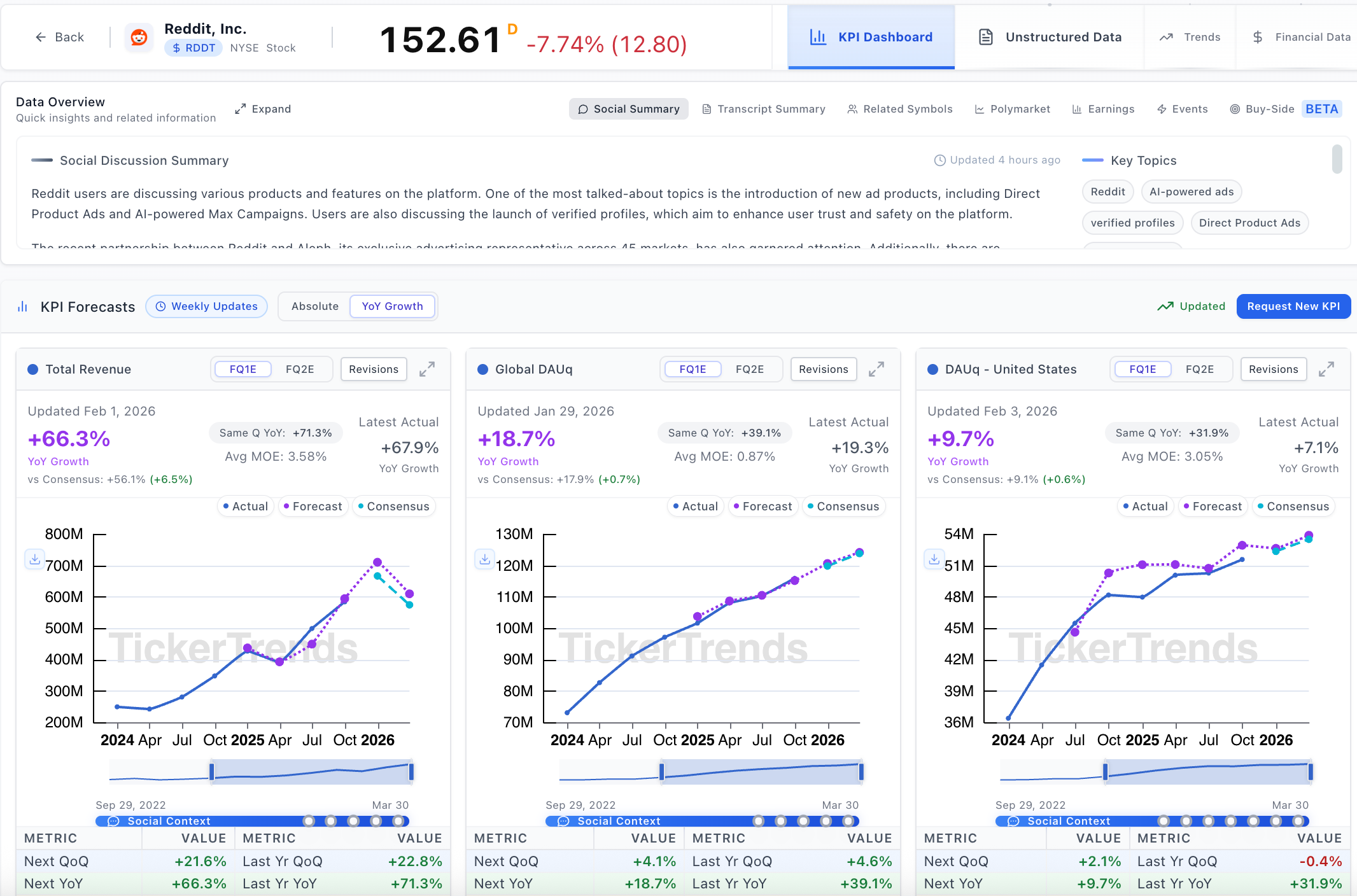This screenshot has width=1357, height=896.
Task: Click Social Context bar under Global DAUq
Action: (618, 821)
